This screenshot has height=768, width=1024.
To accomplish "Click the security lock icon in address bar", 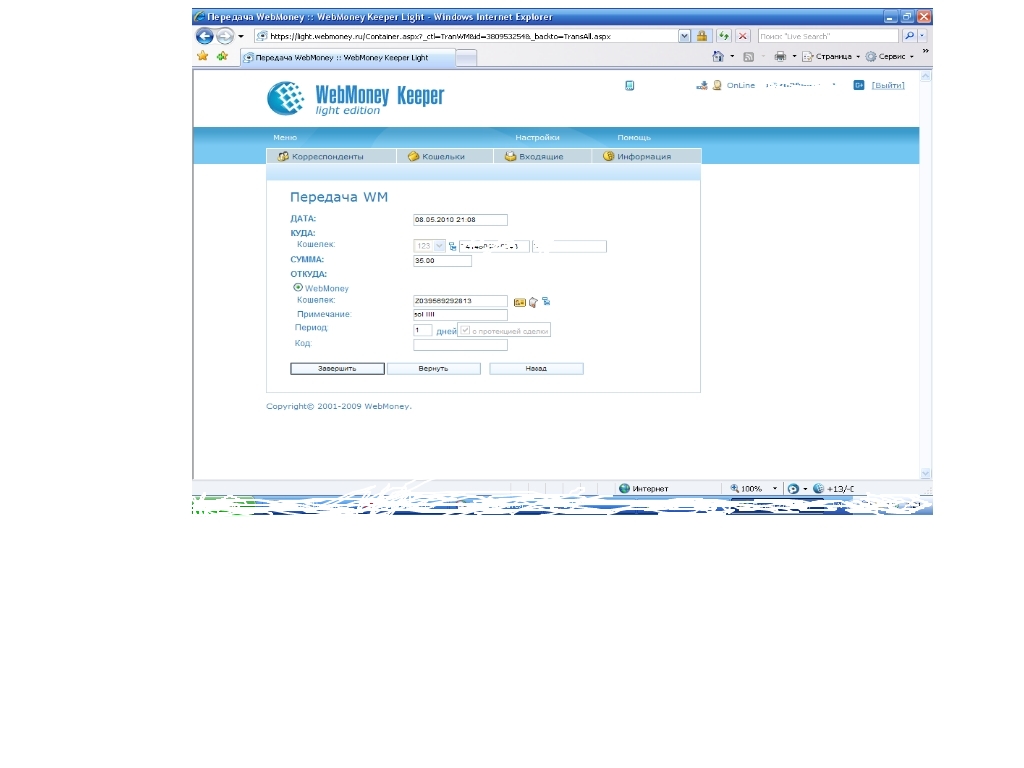I will (x=702, y=36).
